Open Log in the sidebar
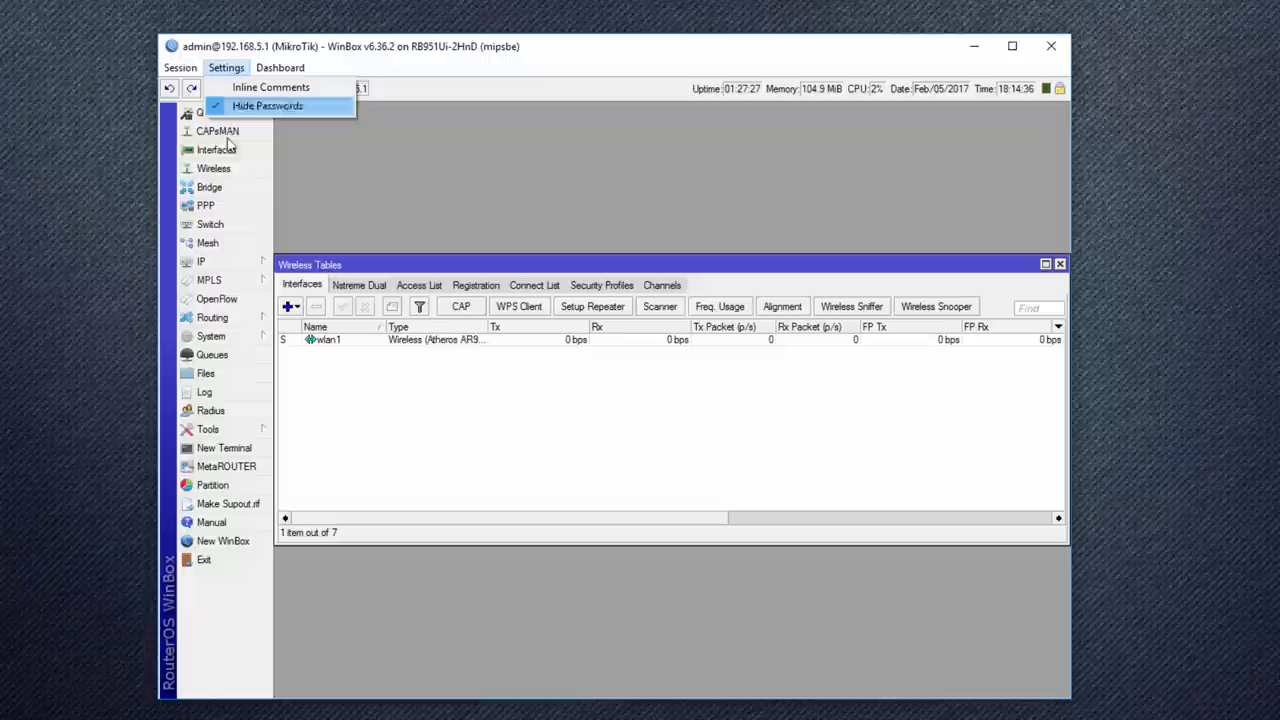This screenshot has width=1280, height=720. pos(204,392)
